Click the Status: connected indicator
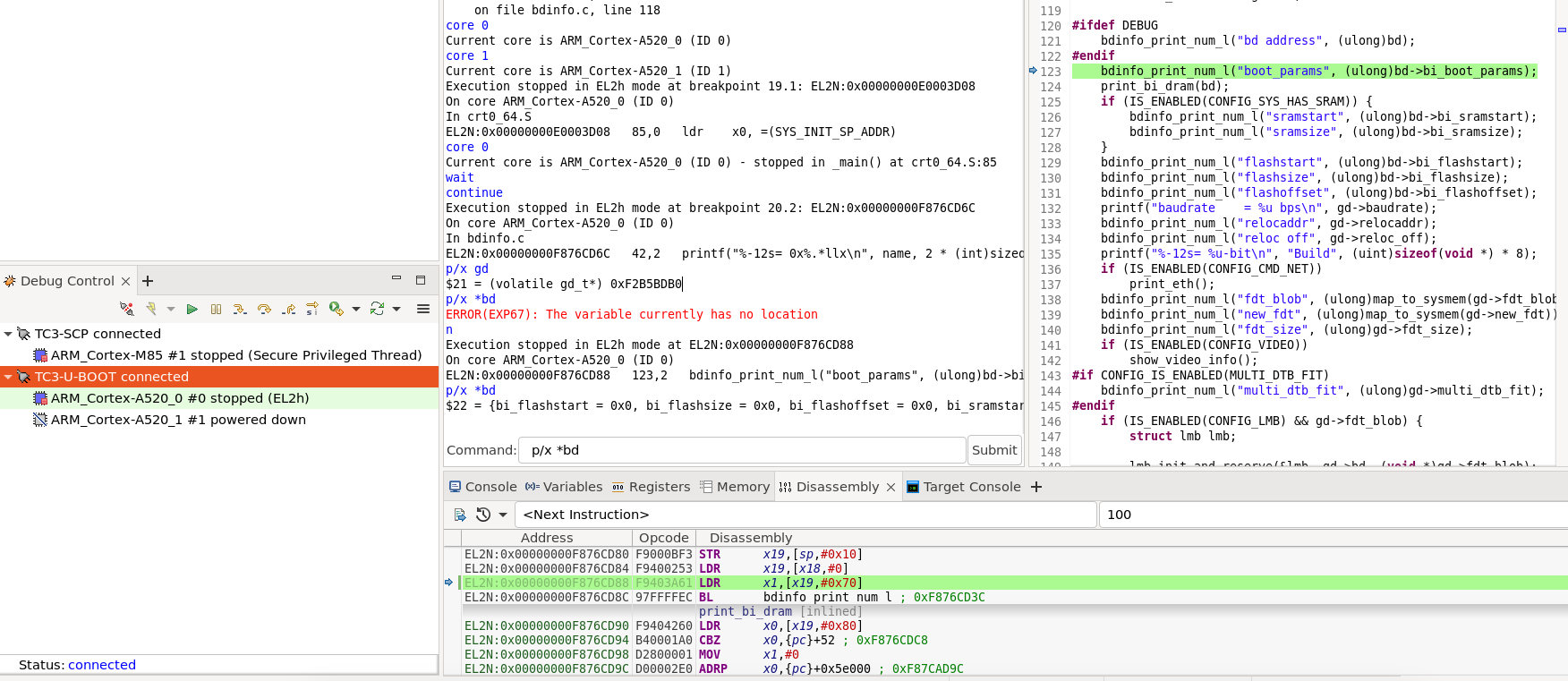 [77, 665]
